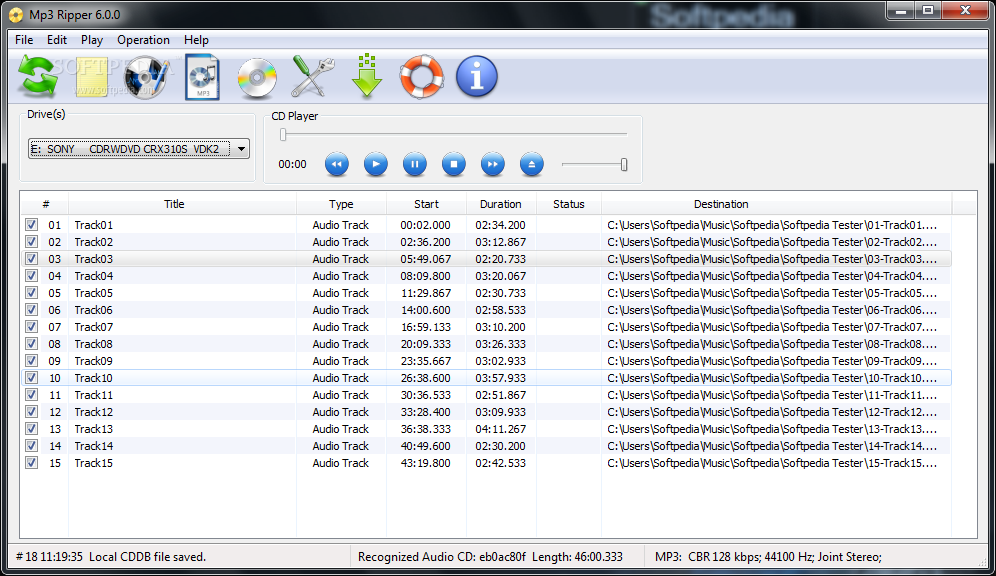Click the Status column header

point(569,204)
